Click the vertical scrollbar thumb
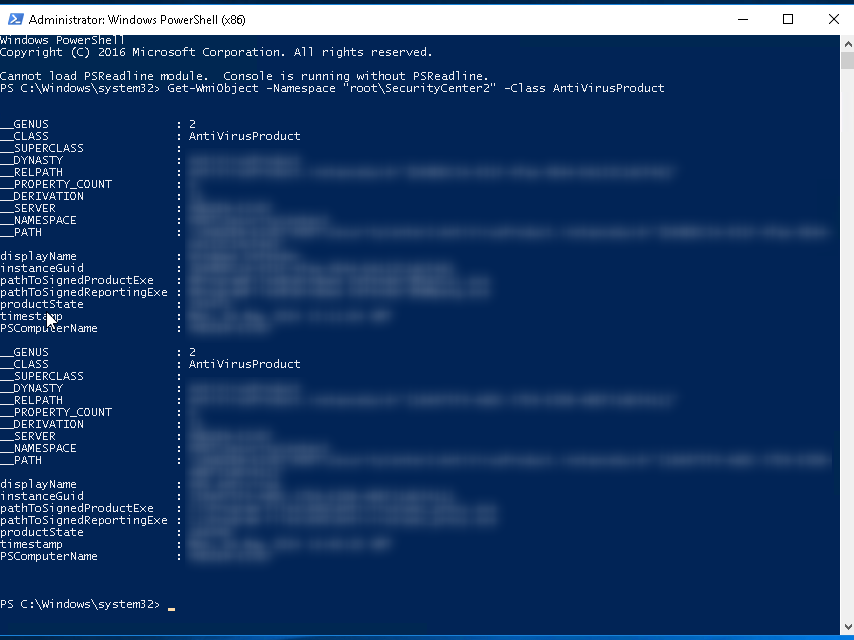 click(x=847, y=60)
